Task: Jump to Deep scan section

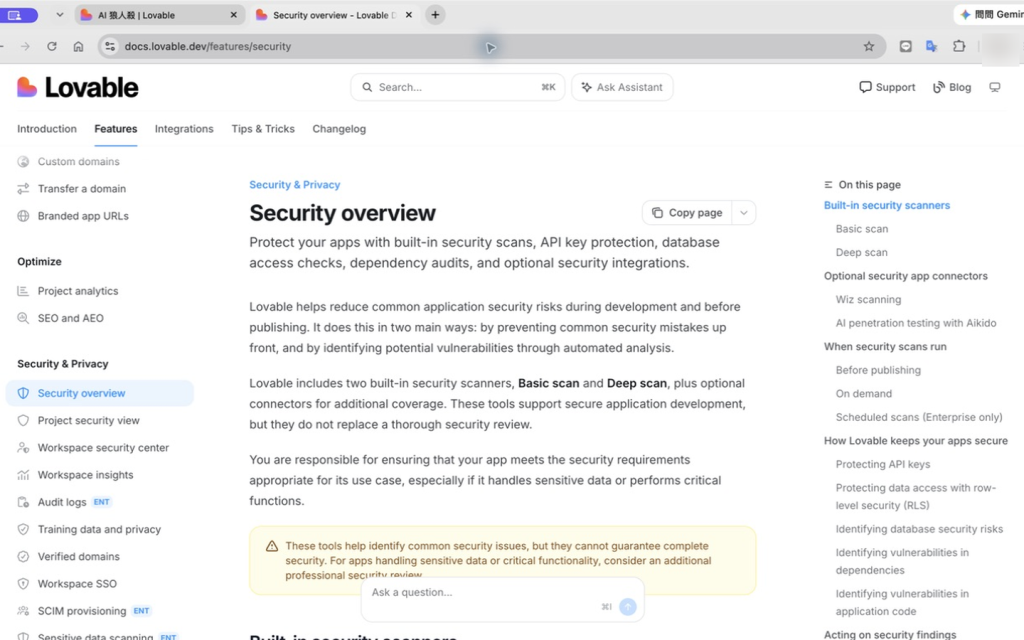Action: [x=861, y=253]
